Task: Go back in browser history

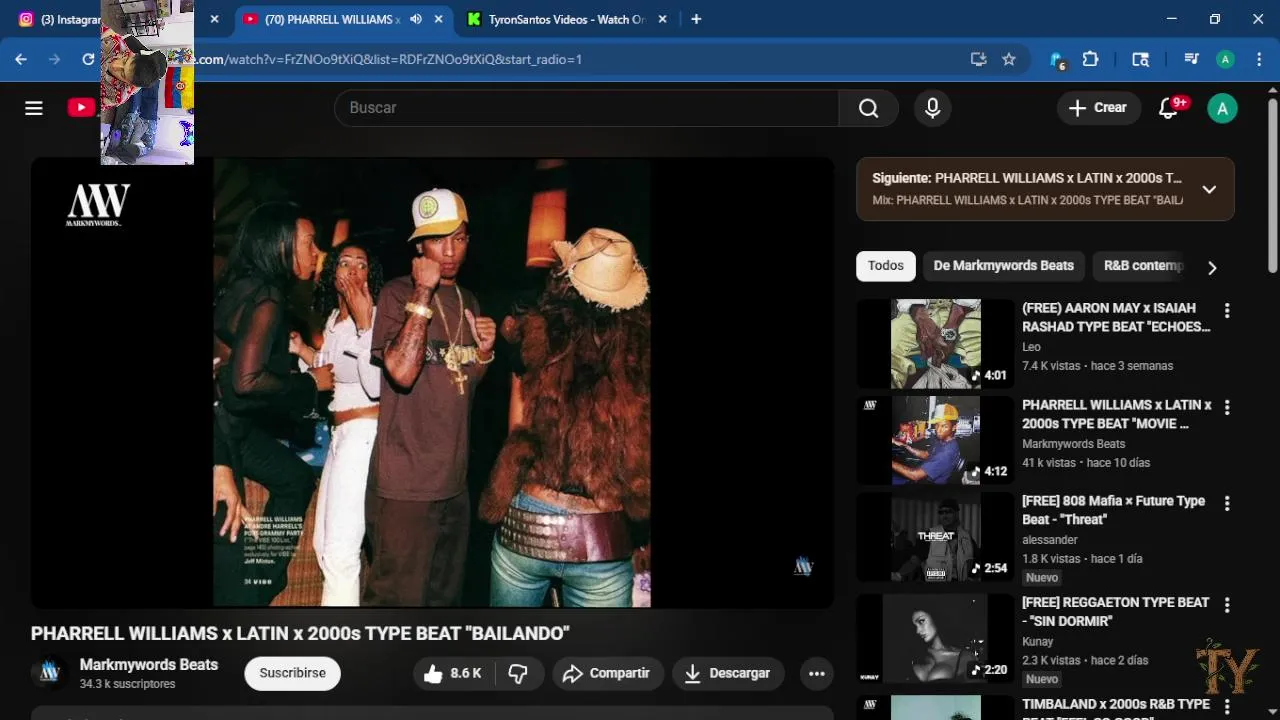Action: (21, 59)
